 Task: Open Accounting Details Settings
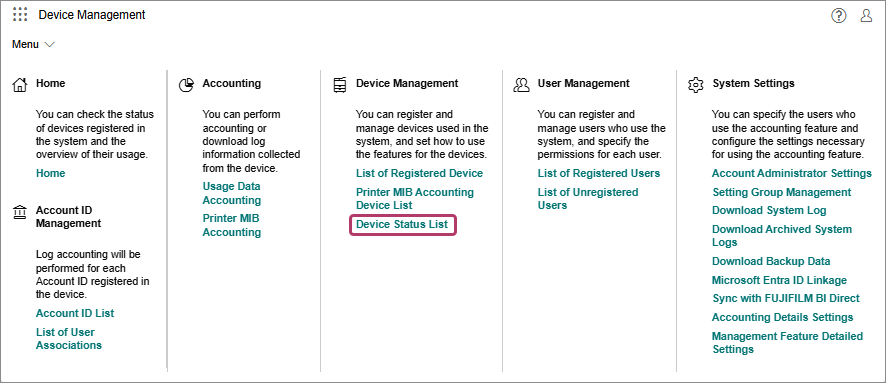click(x=783, y=317)
